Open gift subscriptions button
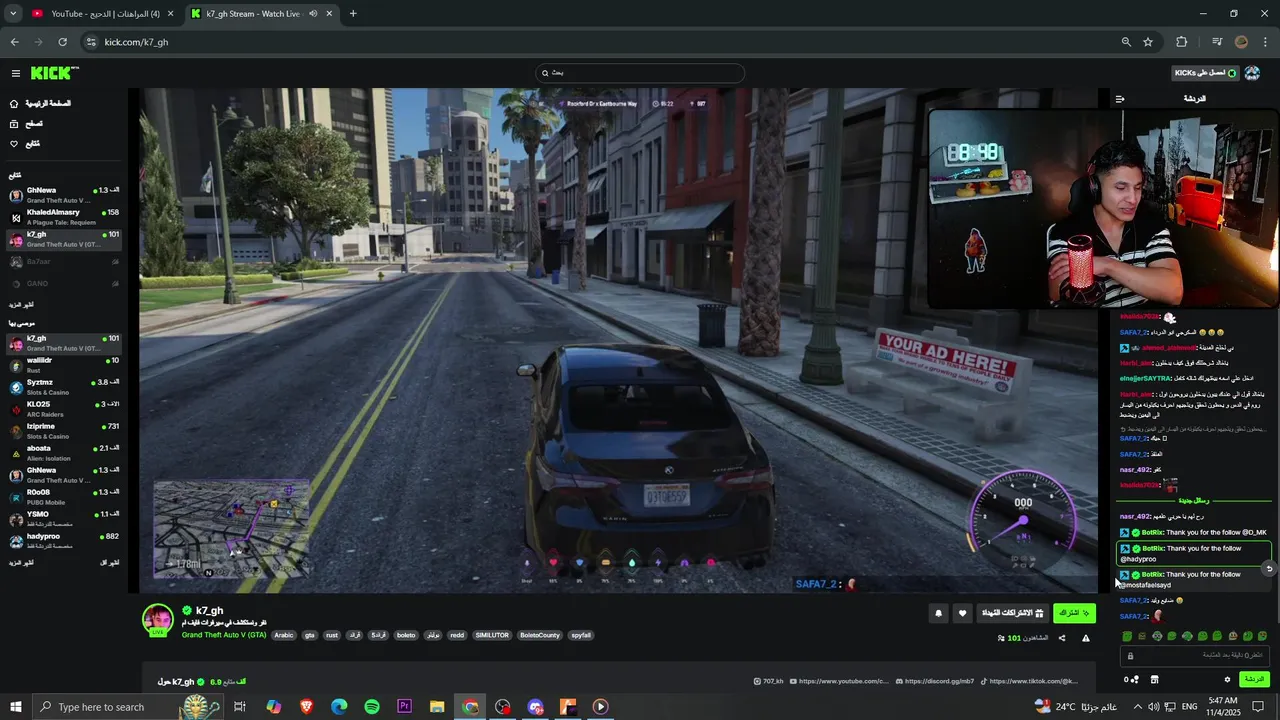Viewport: 1280px width, 720px height. pos(1012,613)
